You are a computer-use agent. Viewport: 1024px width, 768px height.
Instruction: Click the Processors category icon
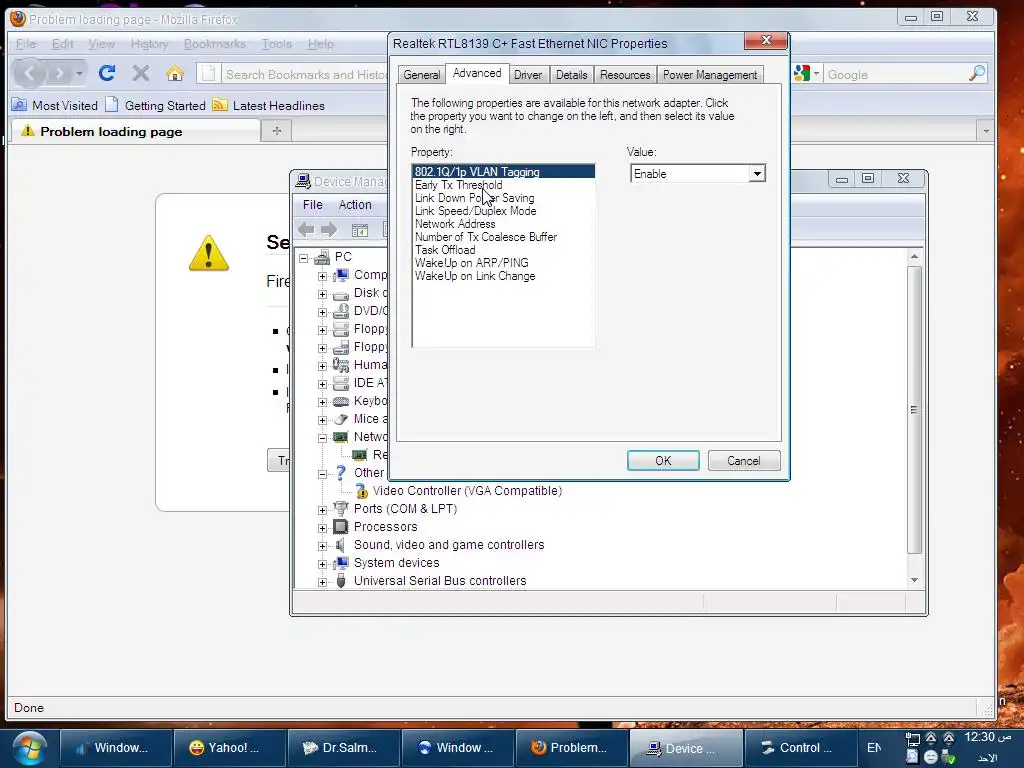pyautogui.click(x=340, y=526)
